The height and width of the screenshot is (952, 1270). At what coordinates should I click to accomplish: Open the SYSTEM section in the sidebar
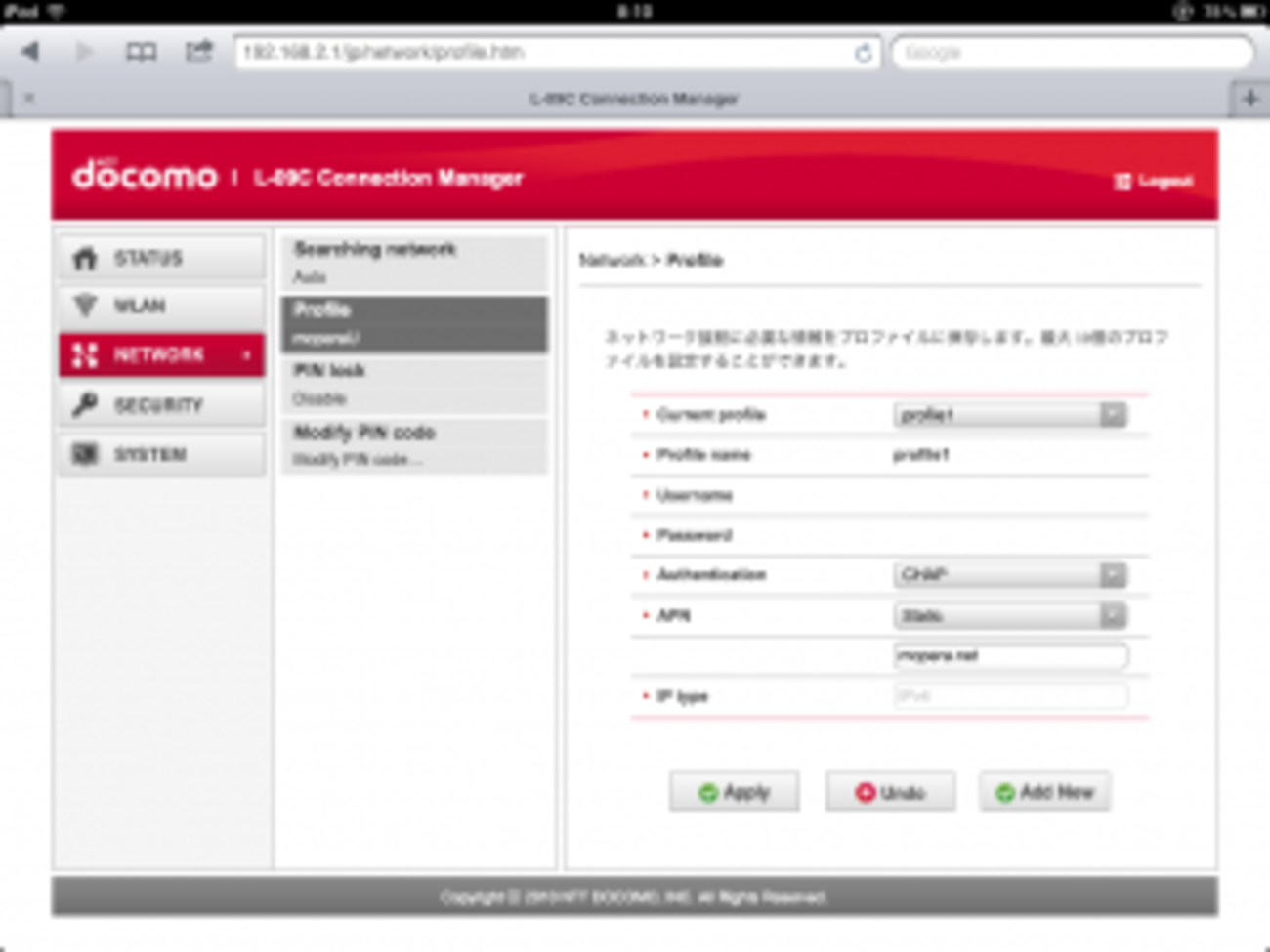tap(162, 454)
